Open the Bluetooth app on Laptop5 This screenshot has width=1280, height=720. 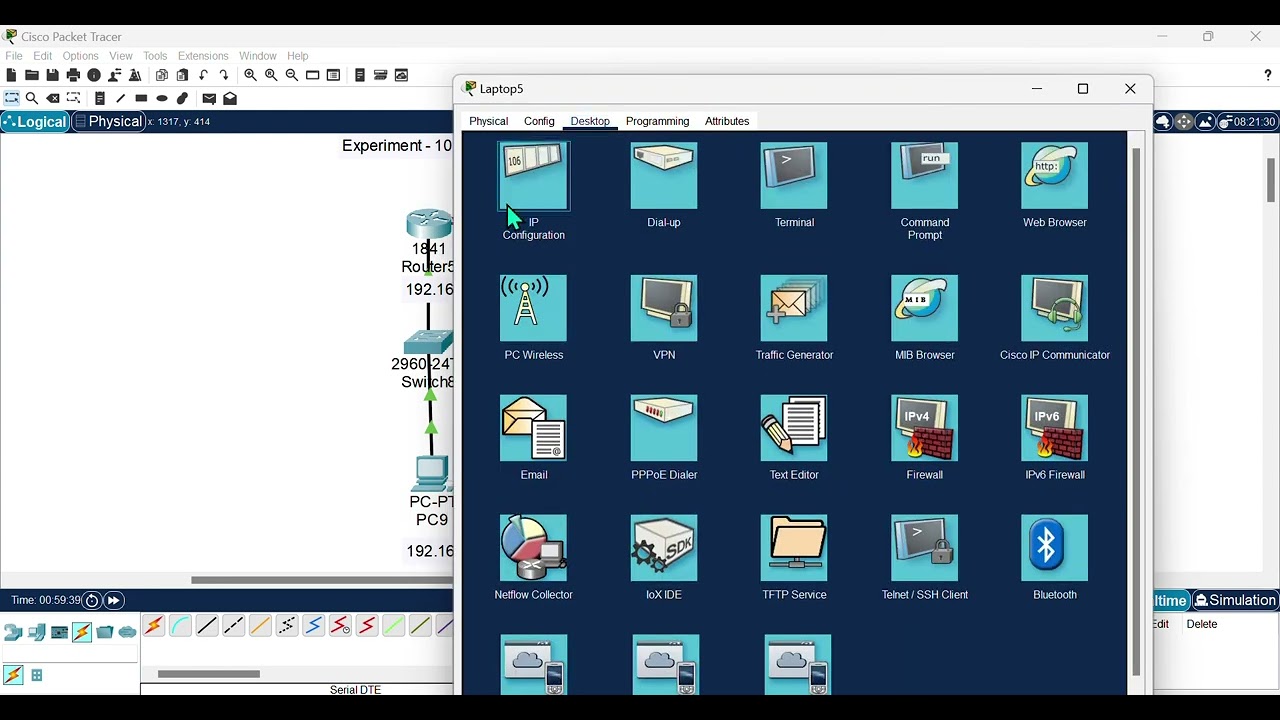[1054, 548]
